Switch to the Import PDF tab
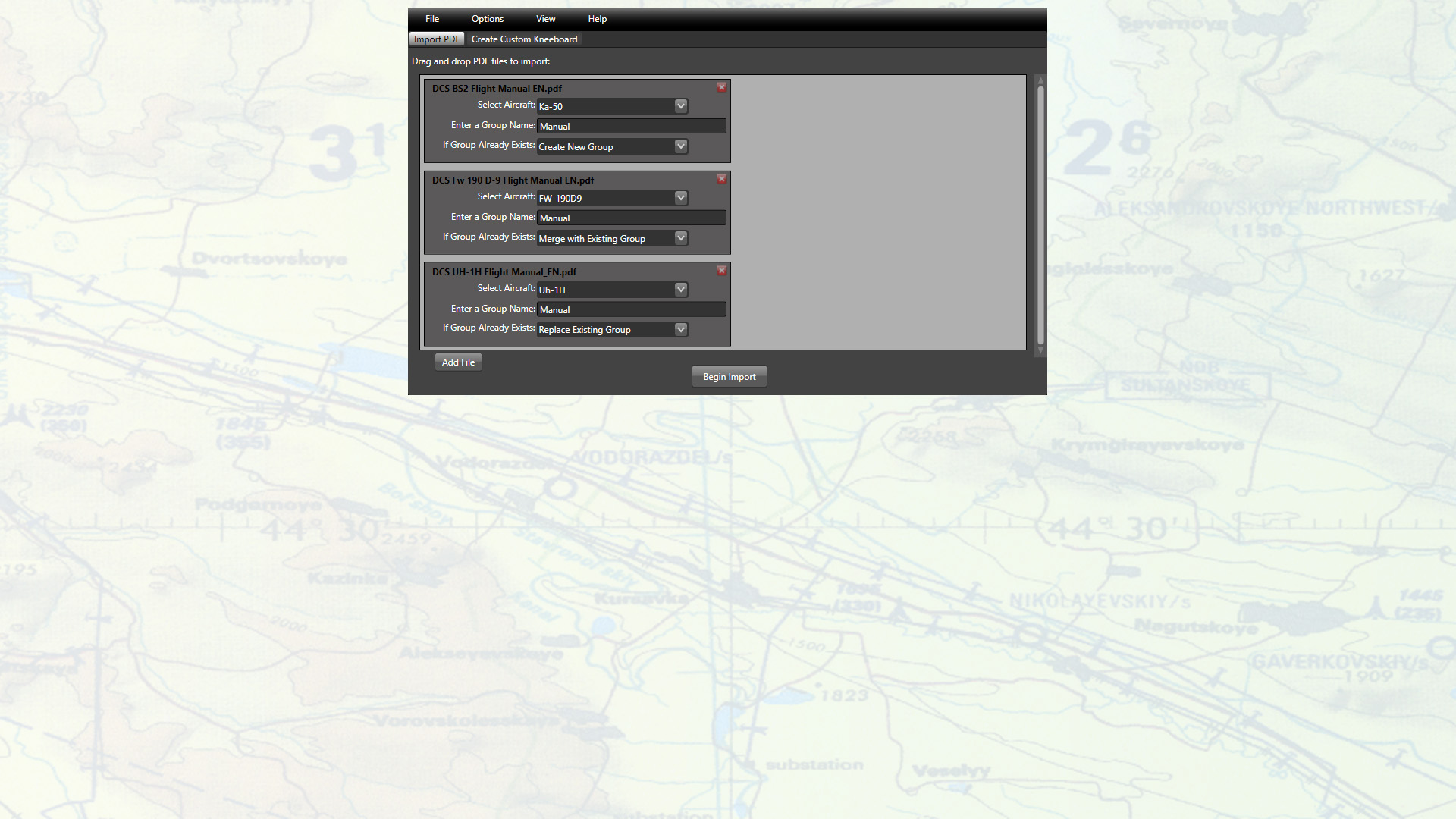 tap(436, 39)
